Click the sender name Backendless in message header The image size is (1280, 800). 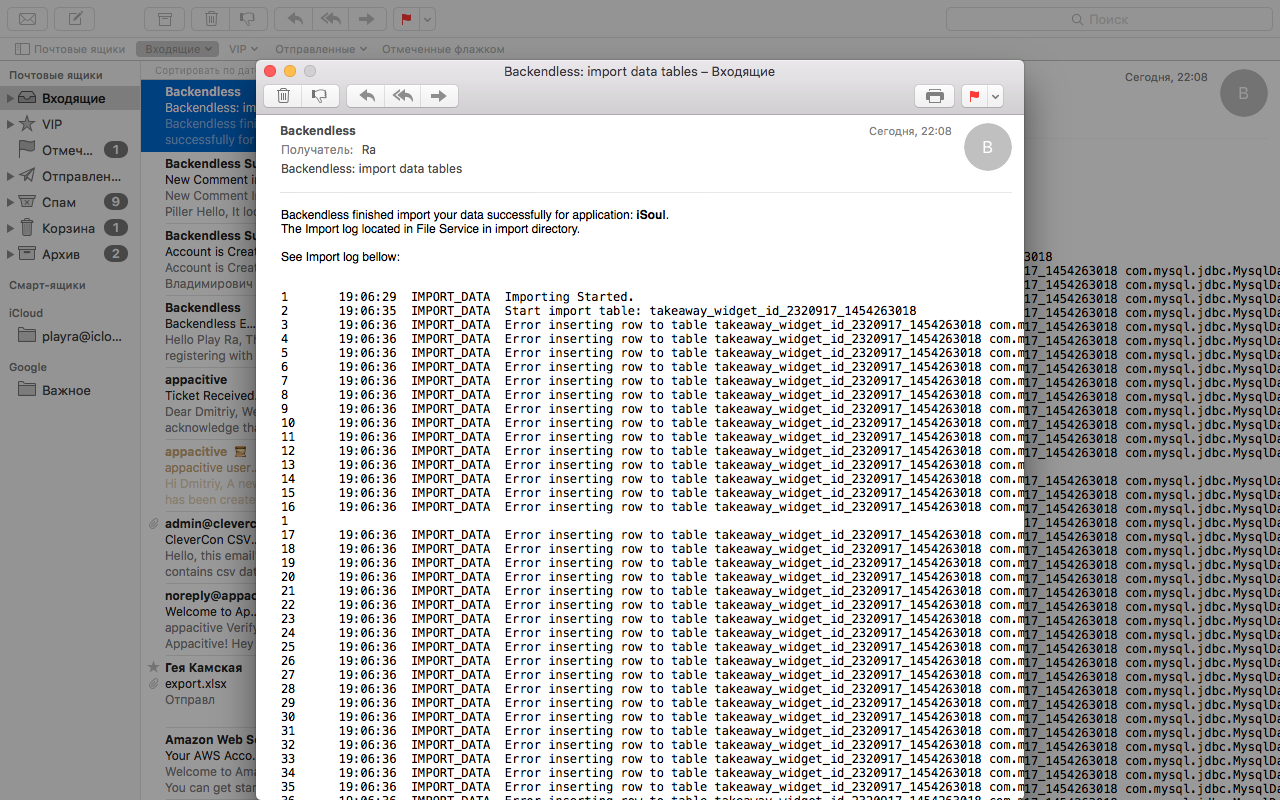pyautogui.click(x=318, y=131)
